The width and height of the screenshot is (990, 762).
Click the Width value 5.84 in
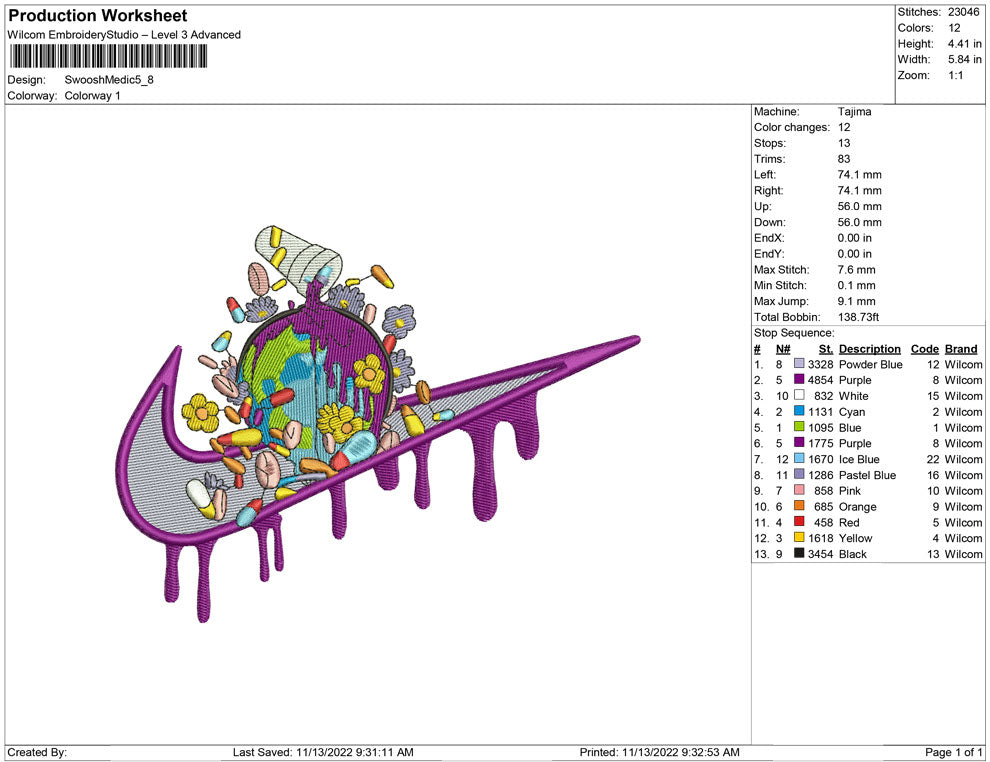pyautogui.click(x=964, y=59)
